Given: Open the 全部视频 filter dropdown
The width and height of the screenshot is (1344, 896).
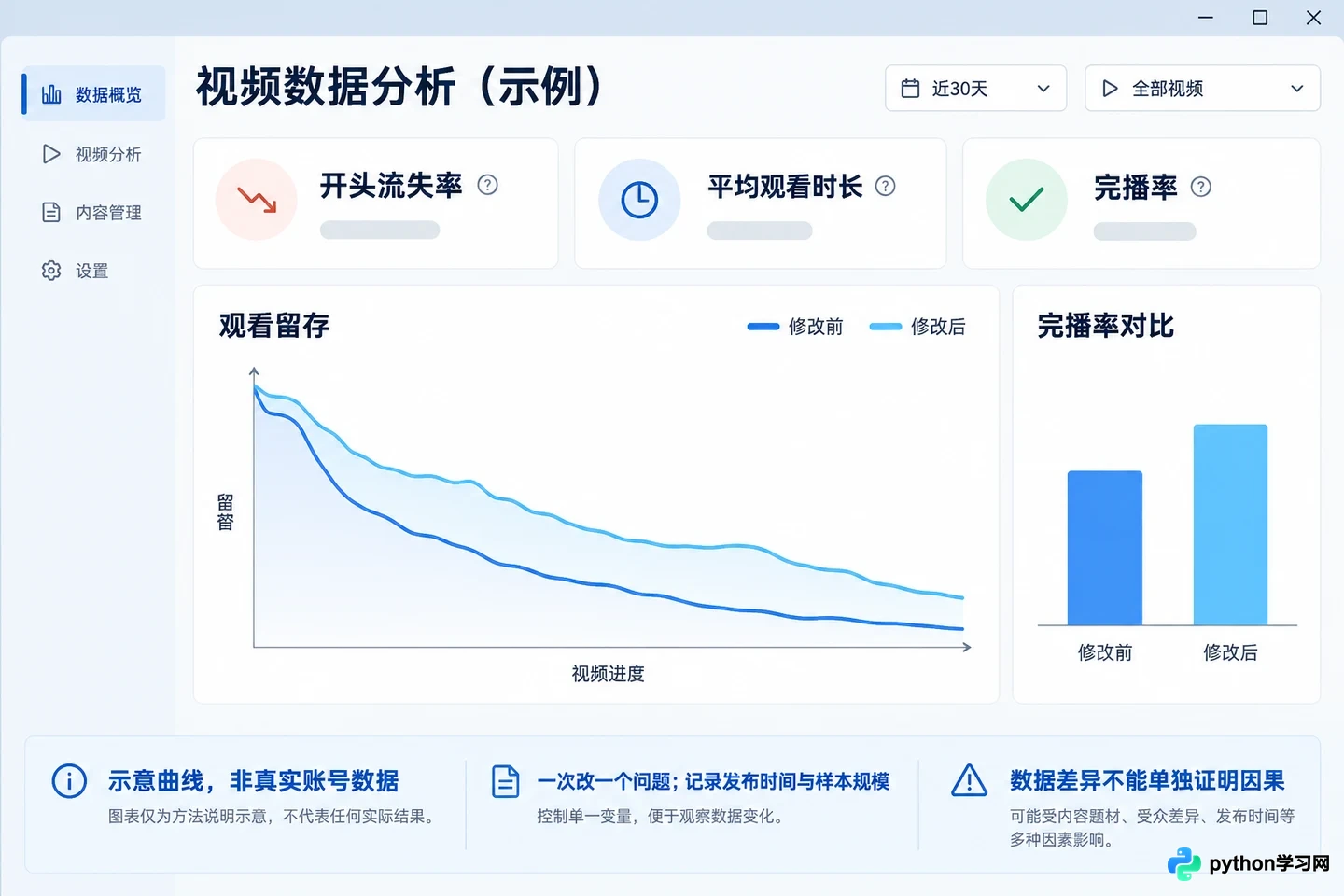Looking at the screenshot, I should (1202, 89).
